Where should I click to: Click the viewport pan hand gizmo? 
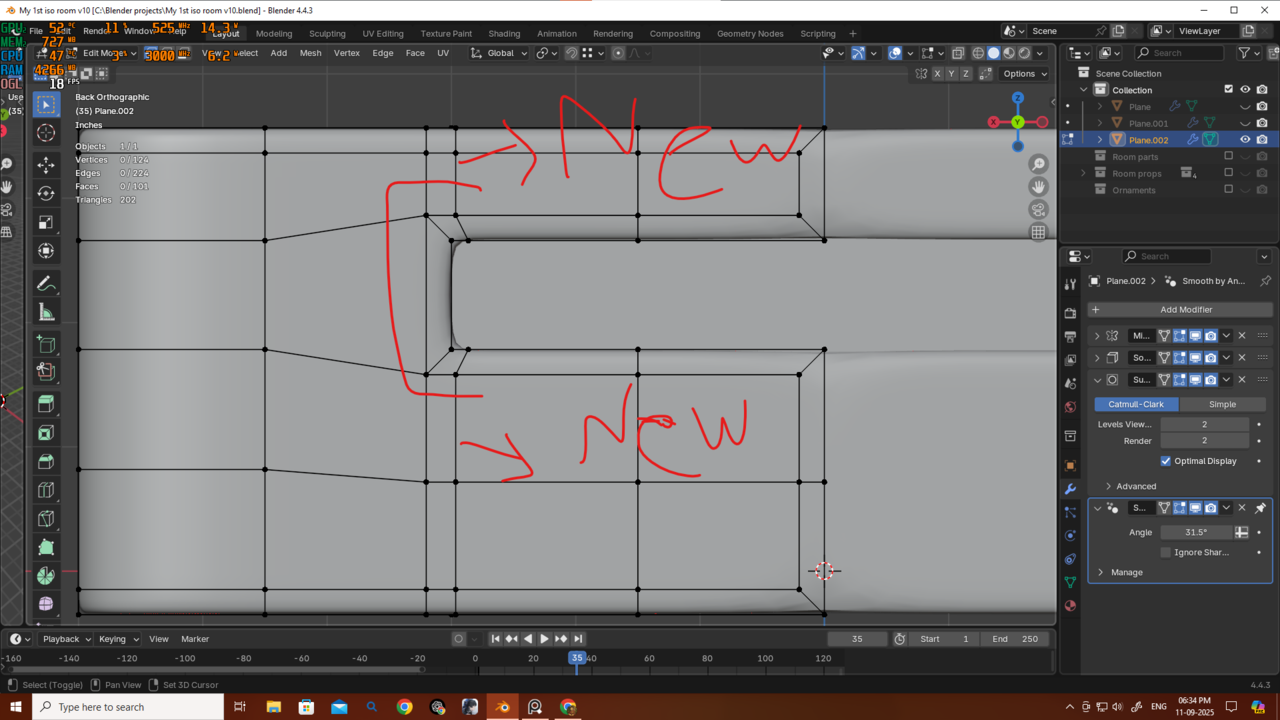[x=1039, y=187]
